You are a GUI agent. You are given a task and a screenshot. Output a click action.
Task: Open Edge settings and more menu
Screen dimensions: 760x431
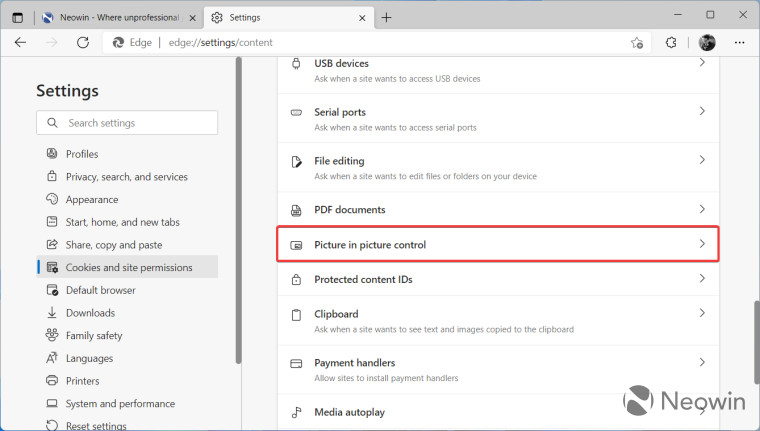click(x=739, y=43)
